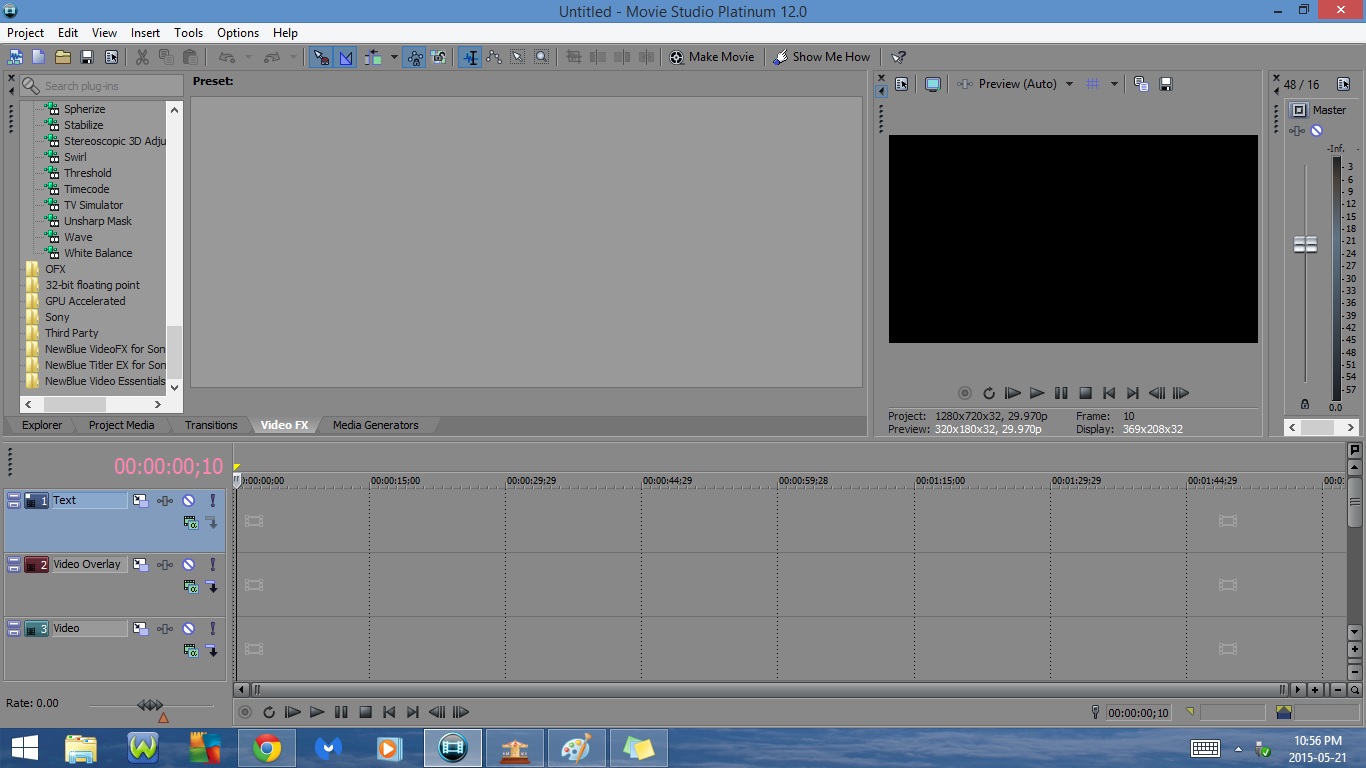This screenshot has height=768, width=1366.
Task: Select the White Balance effect
Action: tap(98, 253)
